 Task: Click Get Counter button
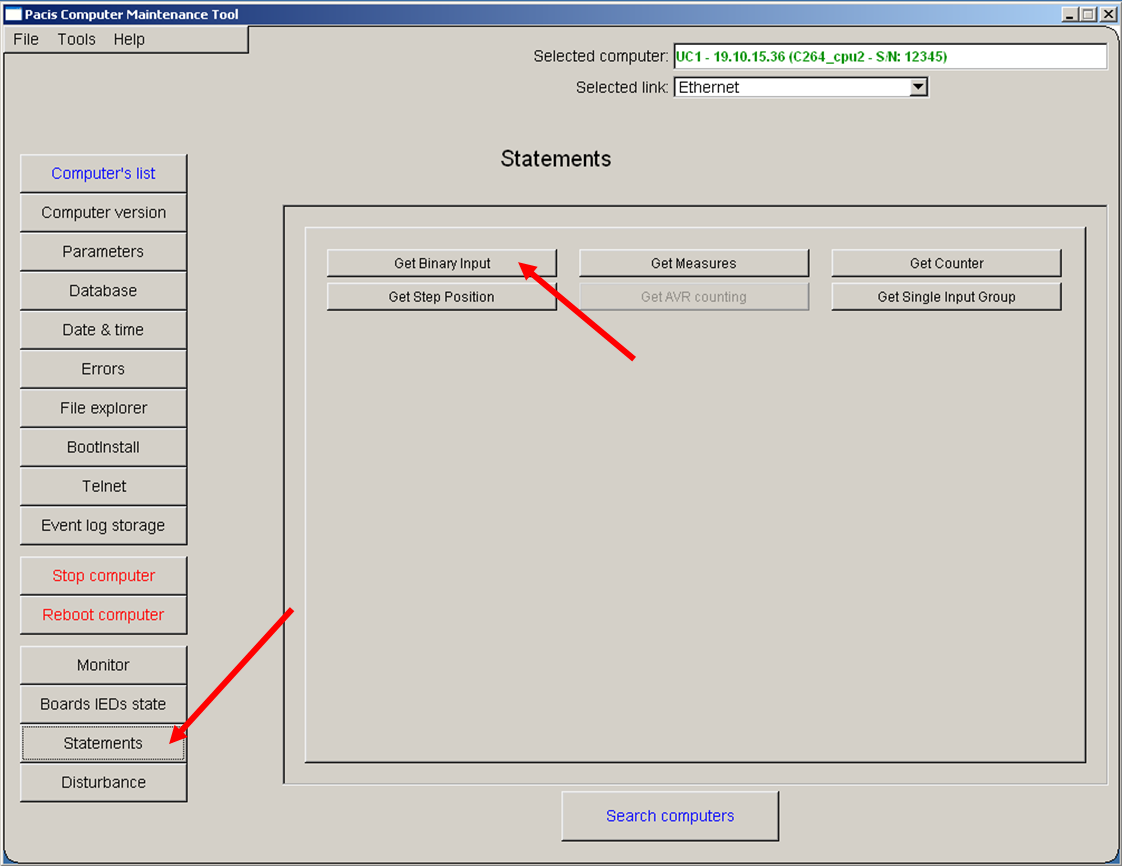click(x=946, y=263)
